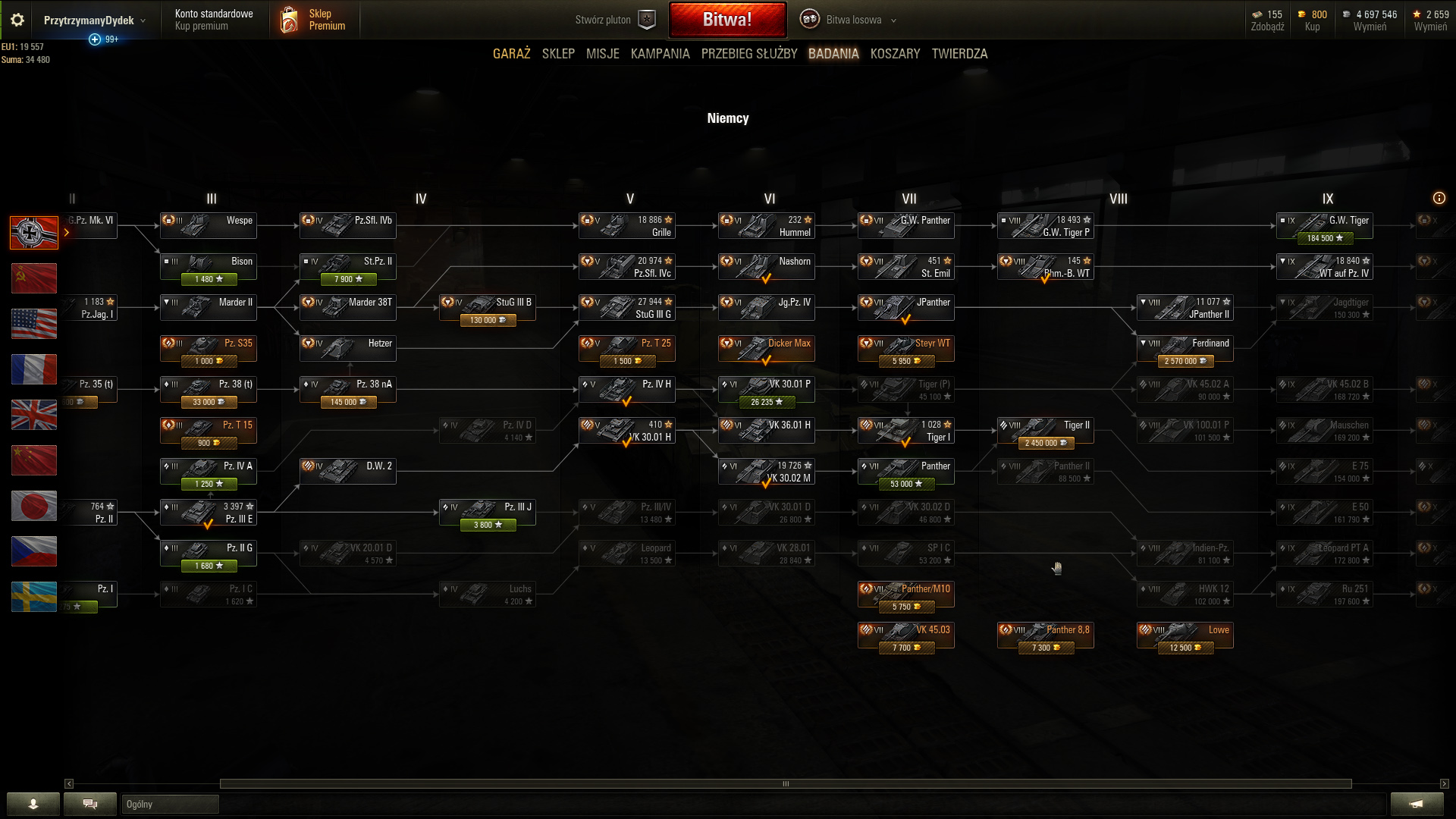Select the Japan nation flag
The height and width of the screenshot is (819, 1456).
pyautogui.click(x=34, y=506)
